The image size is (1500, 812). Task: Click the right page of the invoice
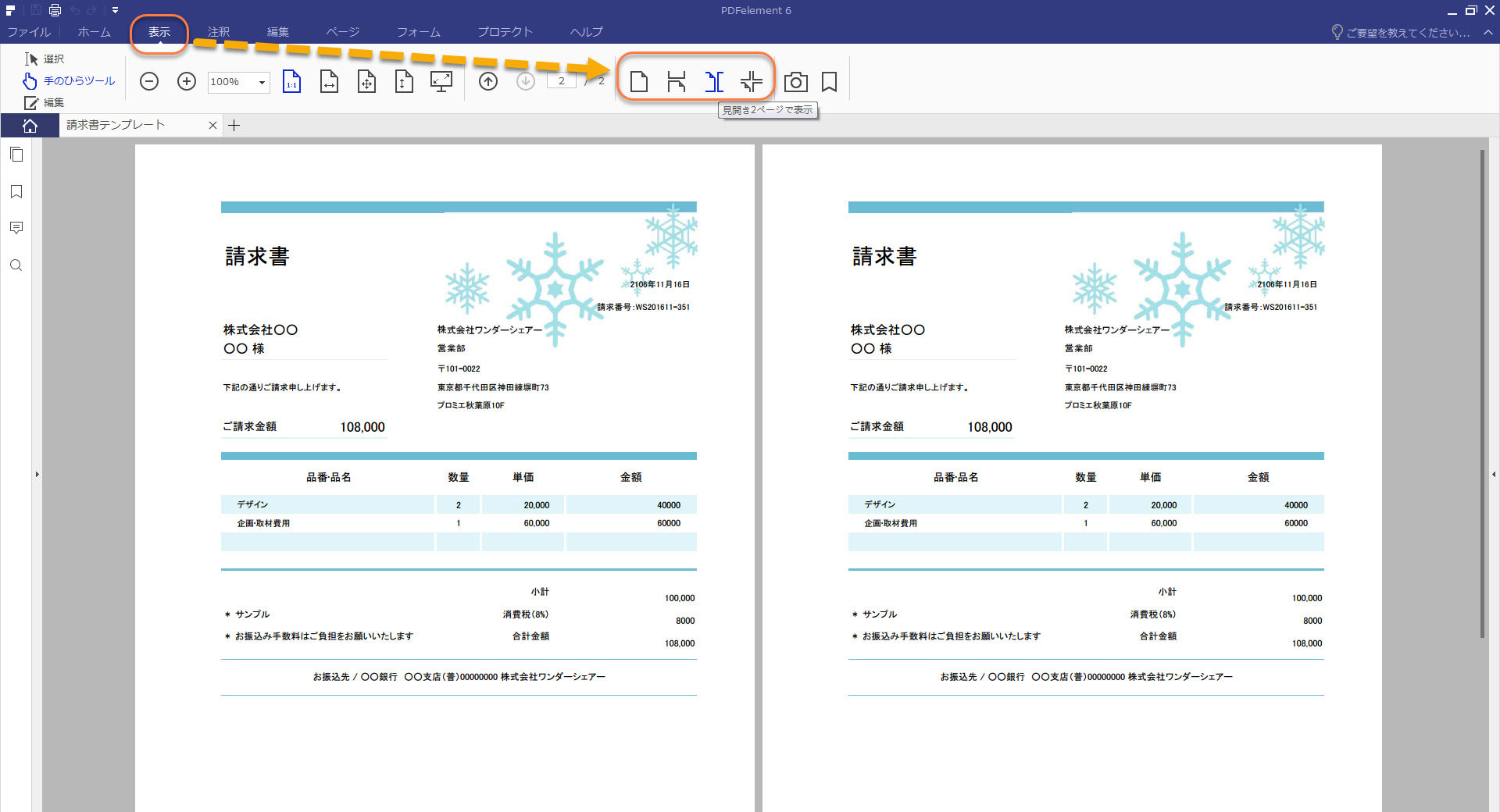[x=1072, y=478]
